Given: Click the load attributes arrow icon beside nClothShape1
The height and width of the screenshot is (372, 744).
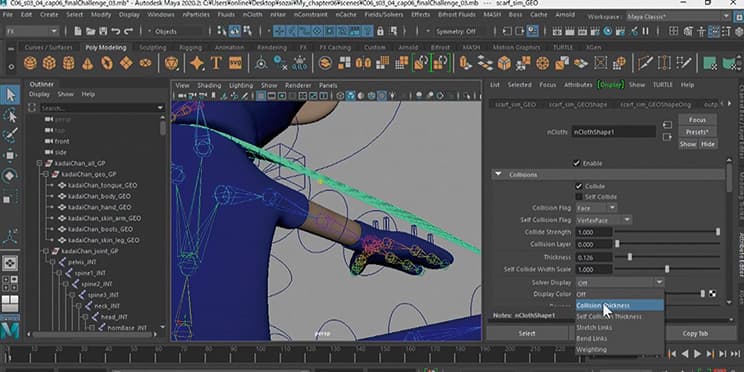Looking at the screenshot, I should point(667,125).
